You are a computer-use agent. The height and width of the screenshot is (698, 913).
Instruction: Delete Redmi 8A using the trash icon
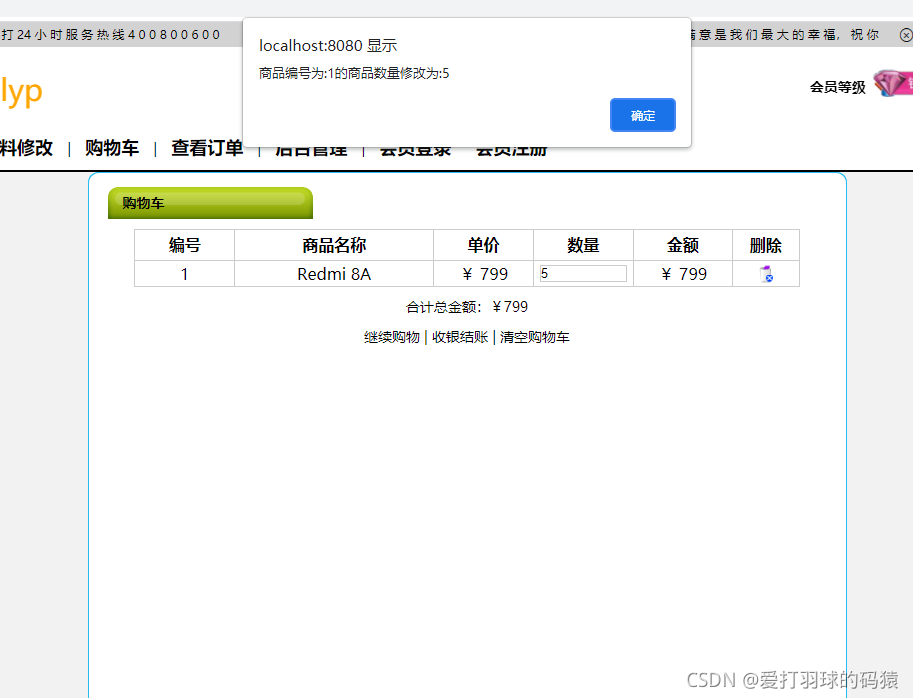click(x=765, y=272)
